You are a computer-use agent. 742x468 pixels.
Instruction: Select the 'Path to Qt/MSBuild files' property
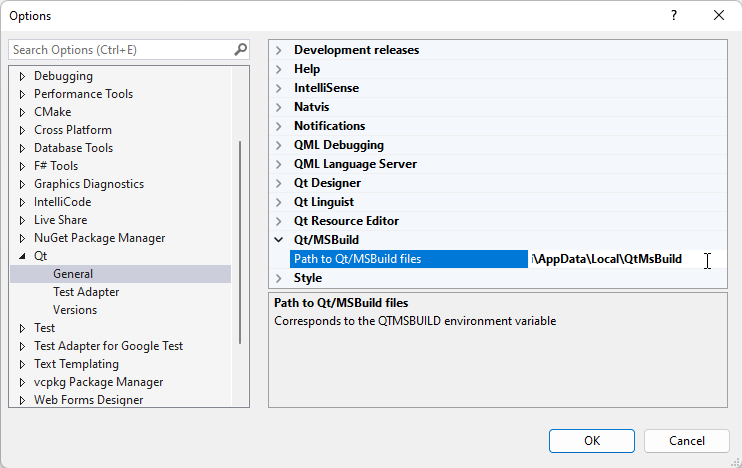tap(408, 259)
